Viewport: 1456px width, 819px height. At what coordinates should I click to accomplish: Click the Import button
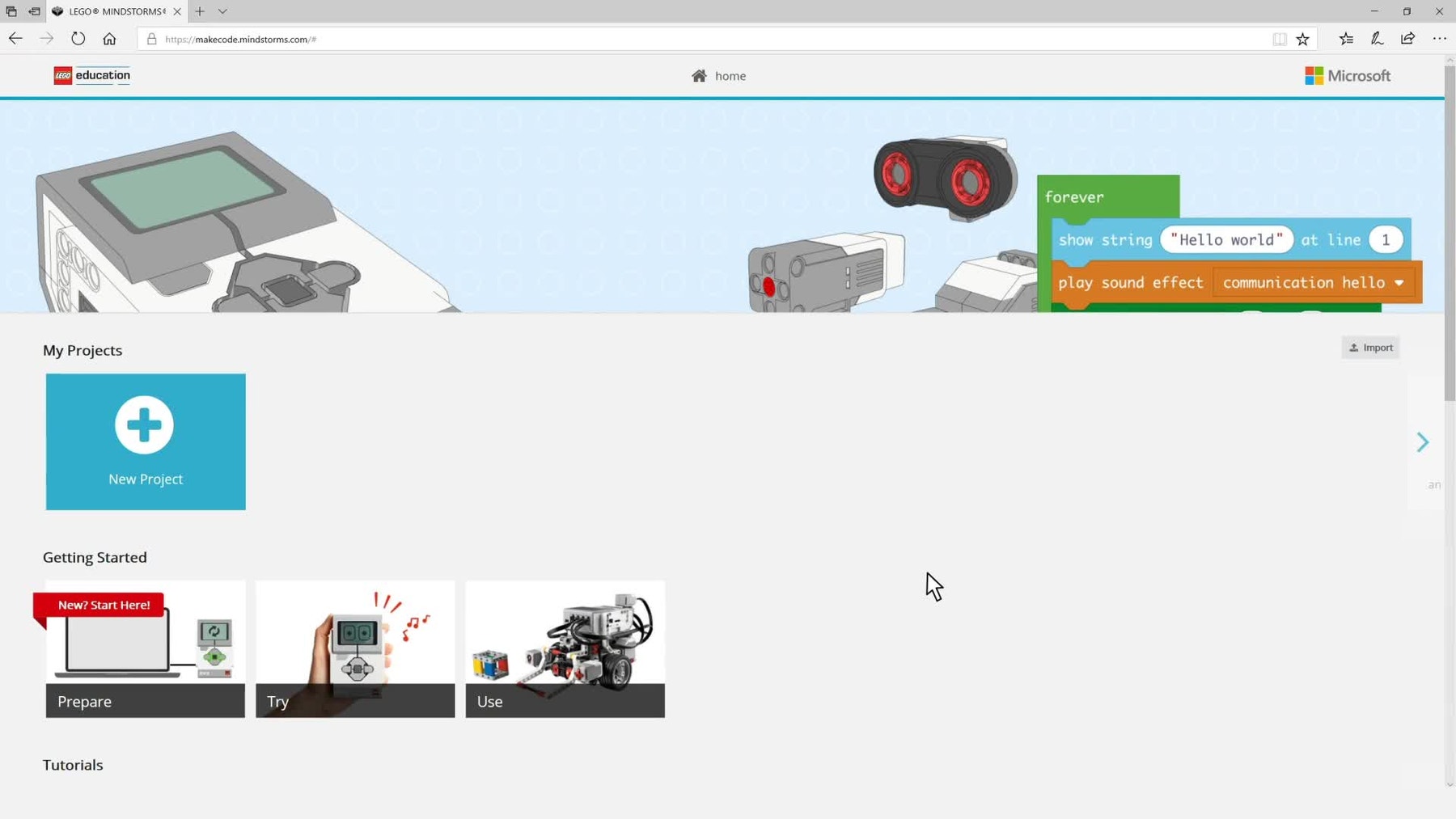click(x=1370, y=348)
